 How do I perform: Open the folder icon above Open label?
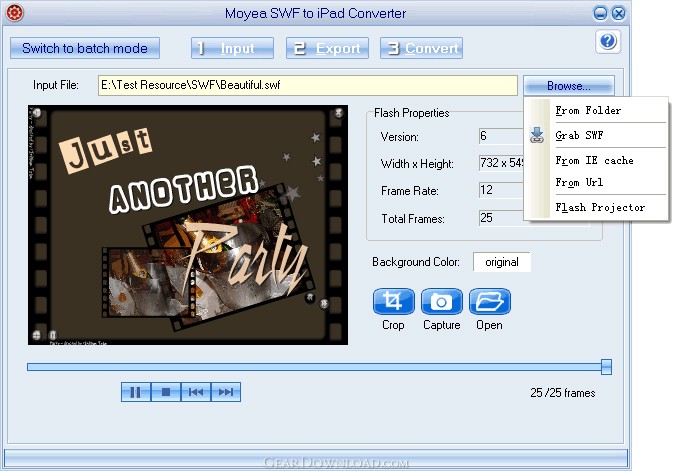coord(489,301)
